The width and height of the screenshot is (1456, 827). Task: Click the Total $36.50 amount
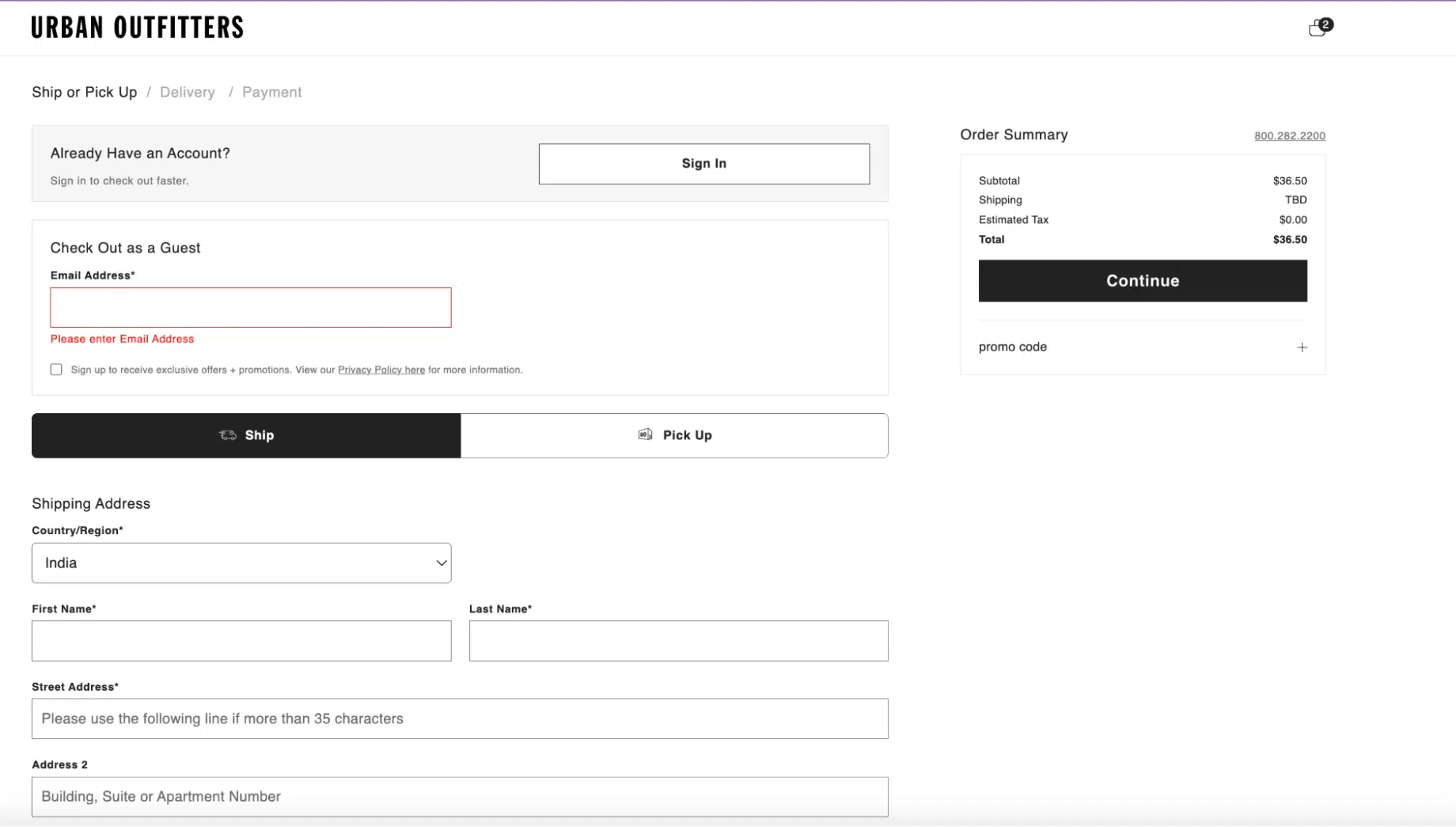[x=1289, y=240]
